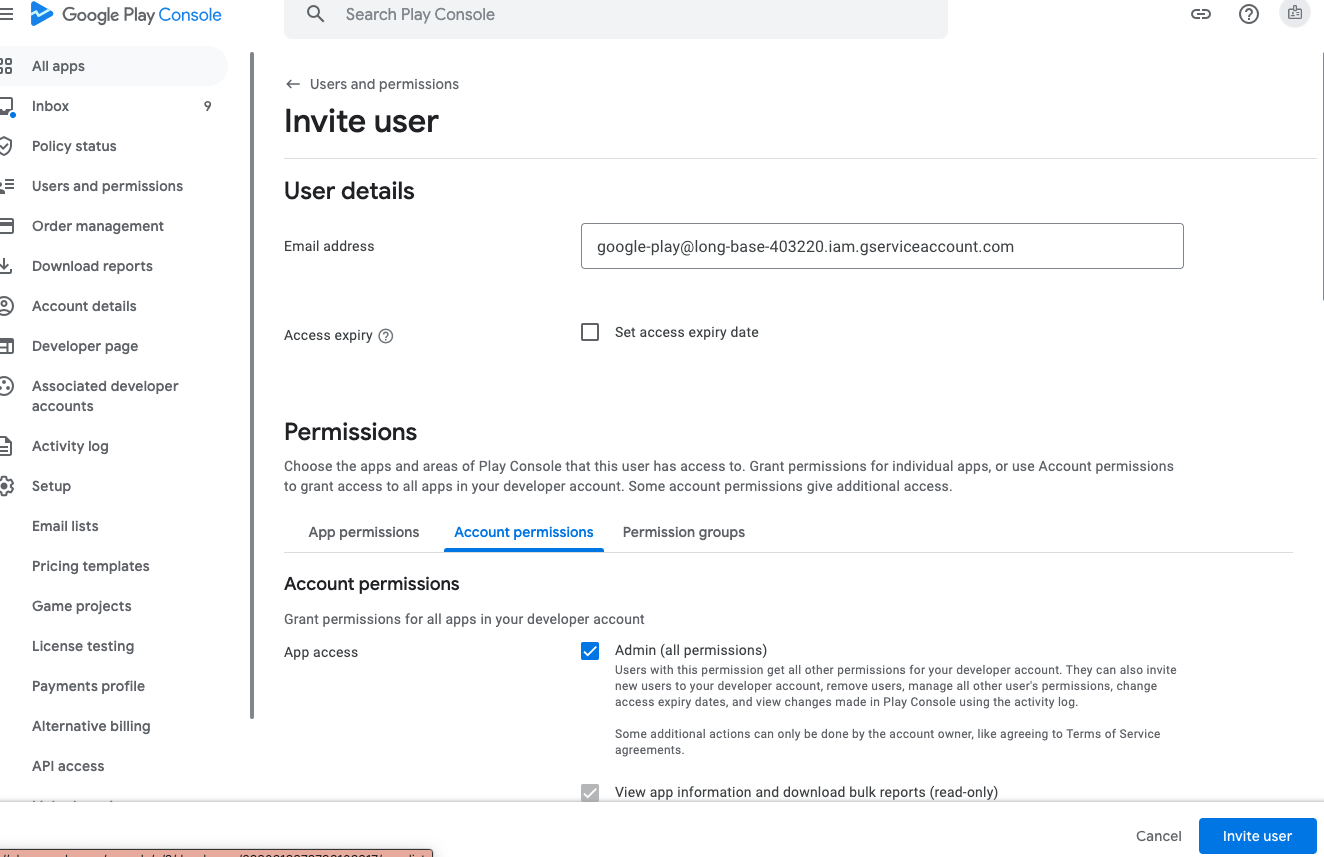Click the back arrow to Users and permissions
The height and width of the screenshot is (857, 1324).
pos(292,84)
